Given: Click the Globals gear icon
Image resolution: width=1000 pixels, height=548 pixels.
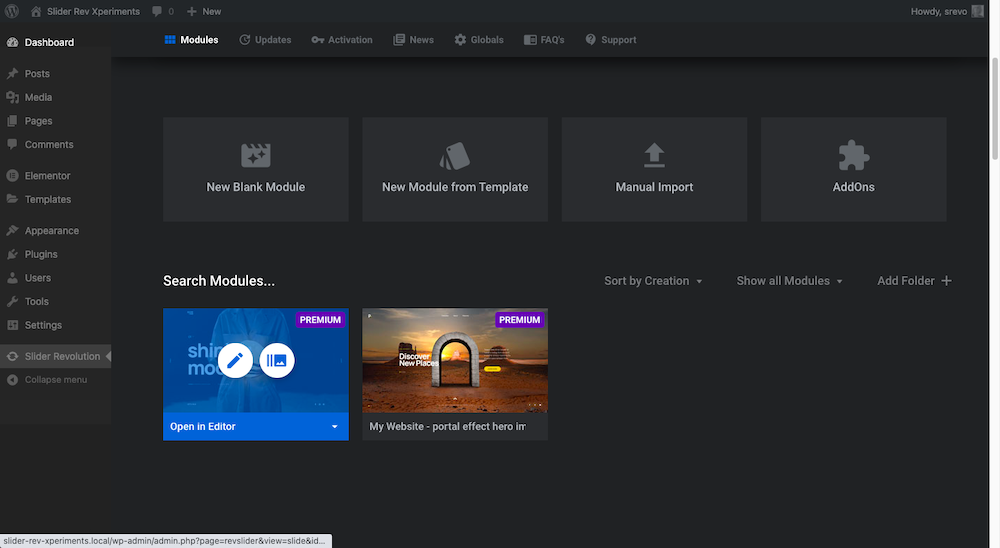Looking at the screenshot, I should point(460,40).
